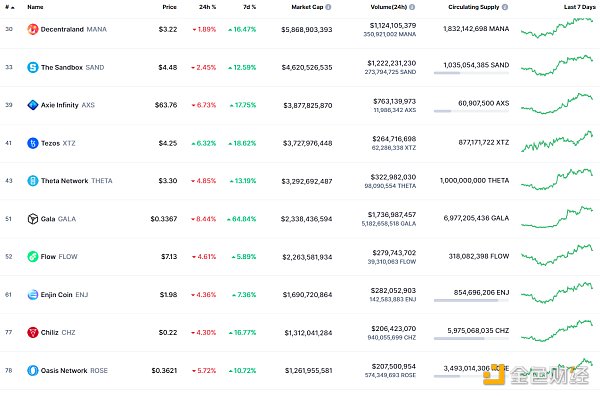Sort by the 7d % column header
This screenshot has width=600, height=396.
(249, 7)
